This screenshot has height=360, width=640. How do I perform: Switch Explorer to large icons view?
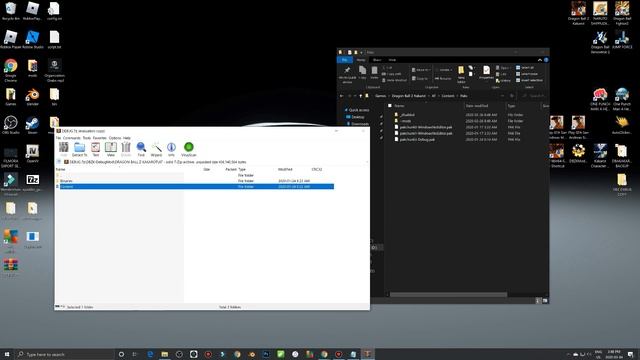[x=545, y=301]
